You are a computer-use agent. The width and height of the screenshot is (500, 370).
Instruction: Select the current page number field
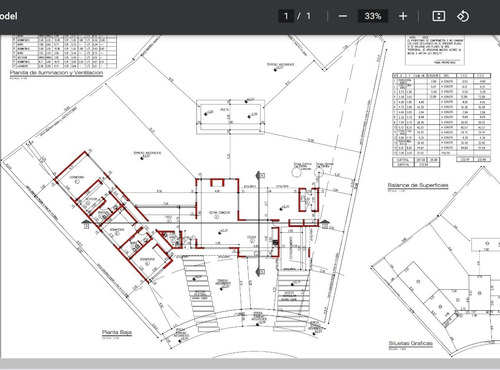[x=286, y=16]
